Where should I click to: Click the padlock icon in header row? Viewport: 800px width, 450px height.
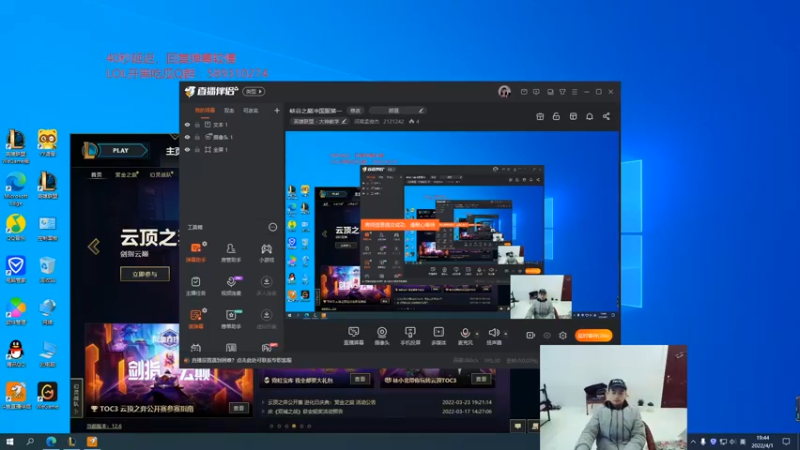click(556, 117)
